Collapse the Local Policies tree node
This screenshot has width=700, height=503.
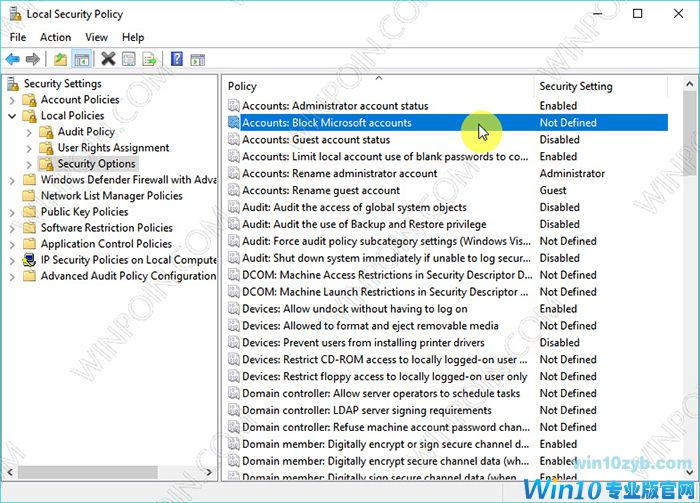point(12,116)
